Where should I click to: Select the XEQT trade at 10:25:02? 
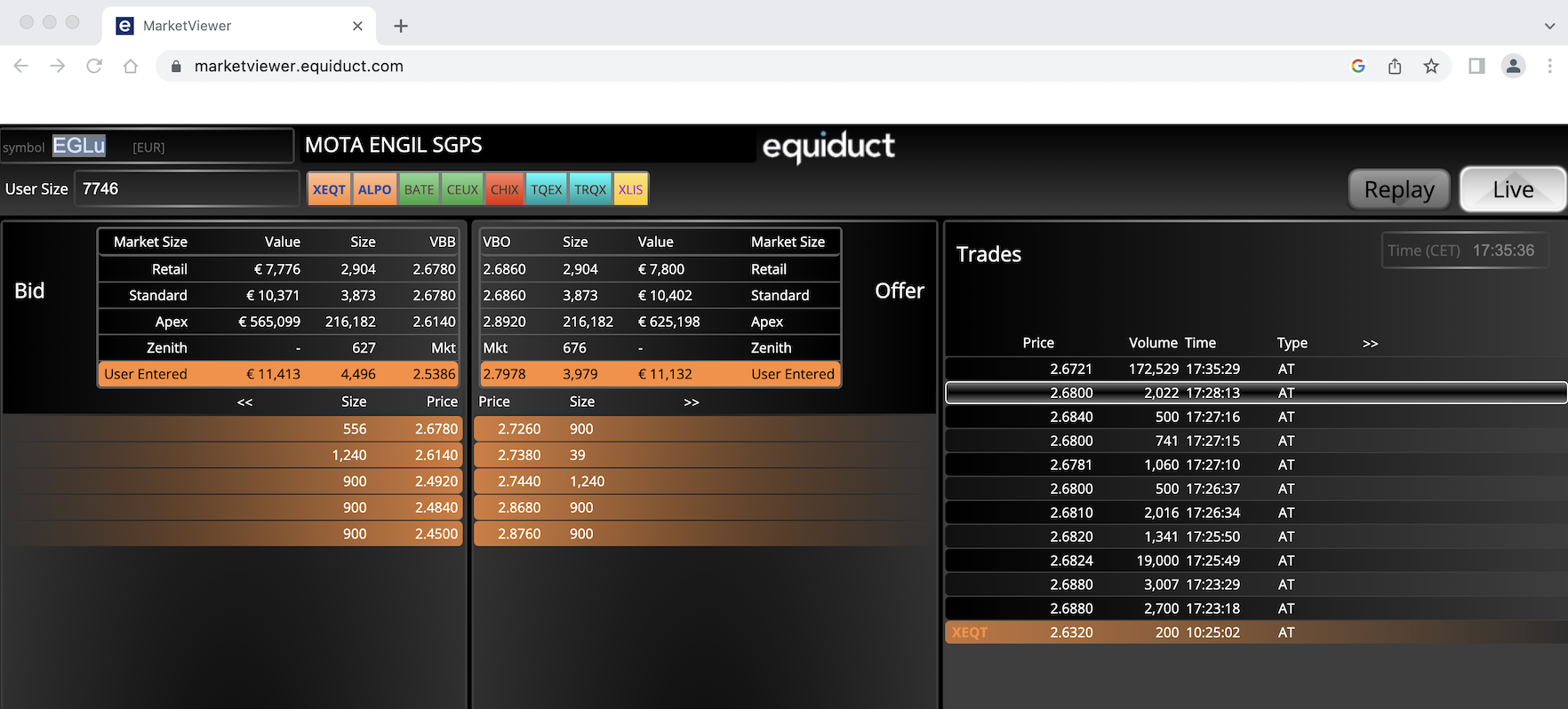[1256, 633]
